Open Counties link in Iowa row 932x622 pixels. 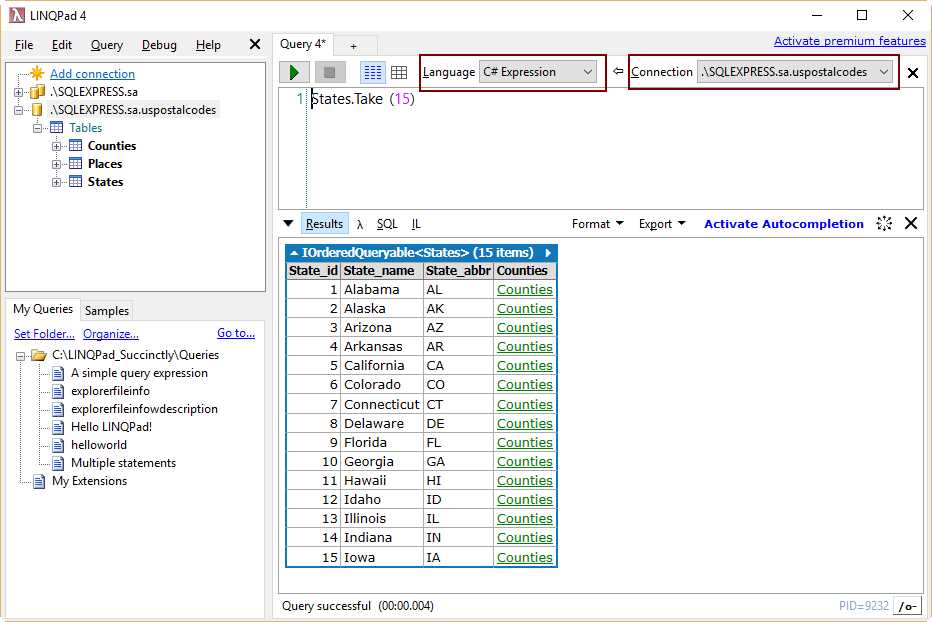click(x=525, y=558)
